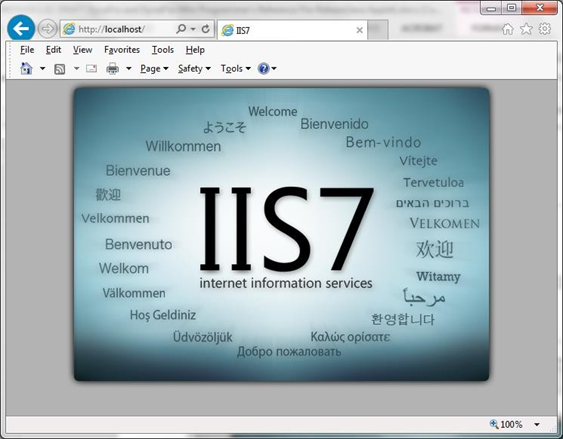
Task: Click the blue Back arrow button
Action: tap(21, 28)
